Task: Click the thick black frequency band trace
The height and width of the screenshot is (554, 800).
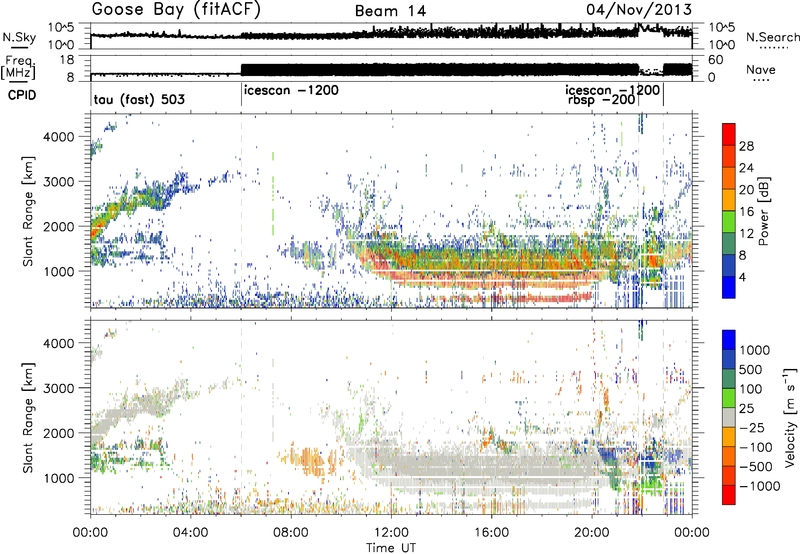Action: (x=439, y=70)
